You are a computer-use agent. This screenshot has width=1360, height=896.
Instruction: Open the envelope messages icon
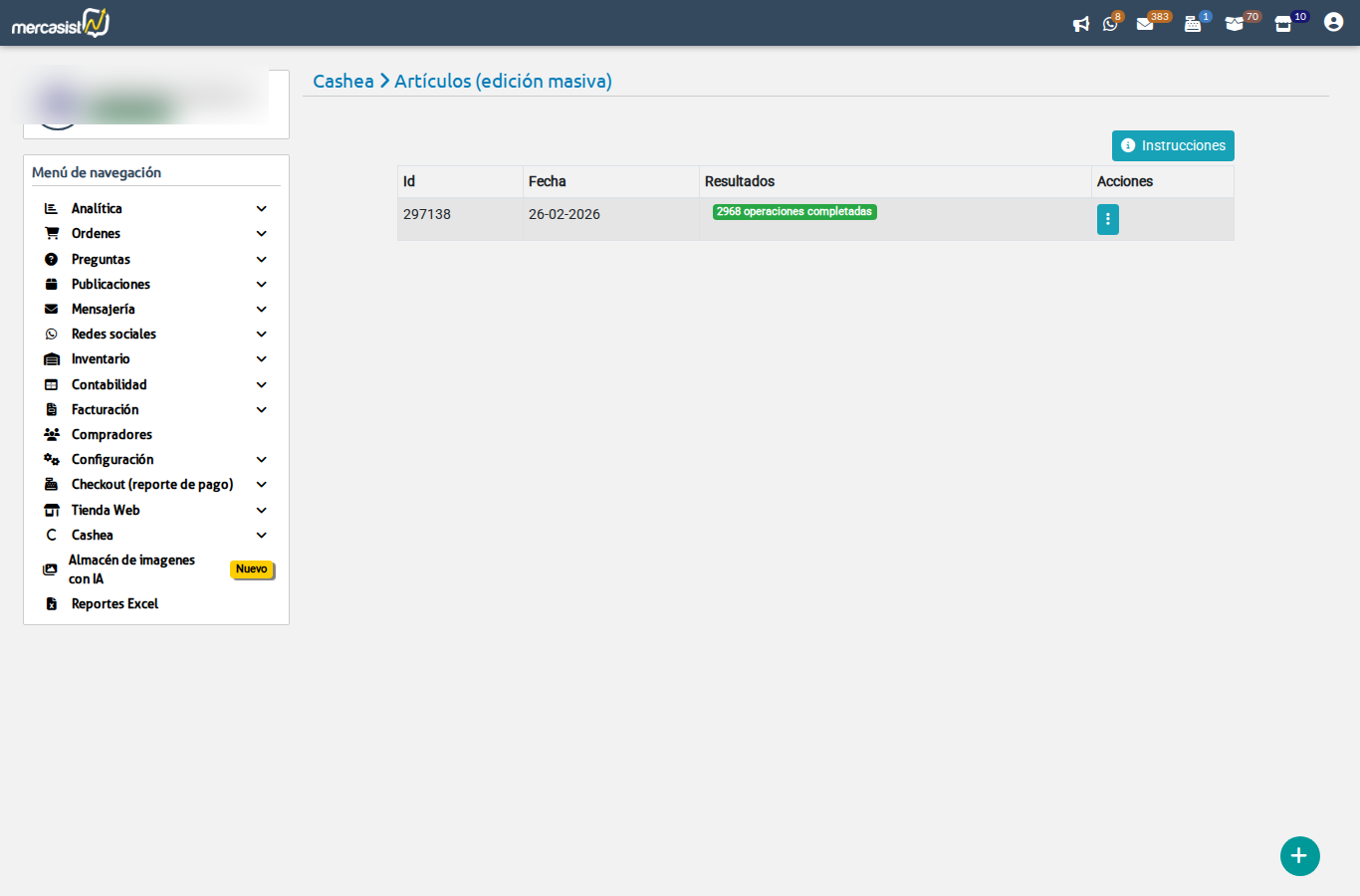point(1145,24)
